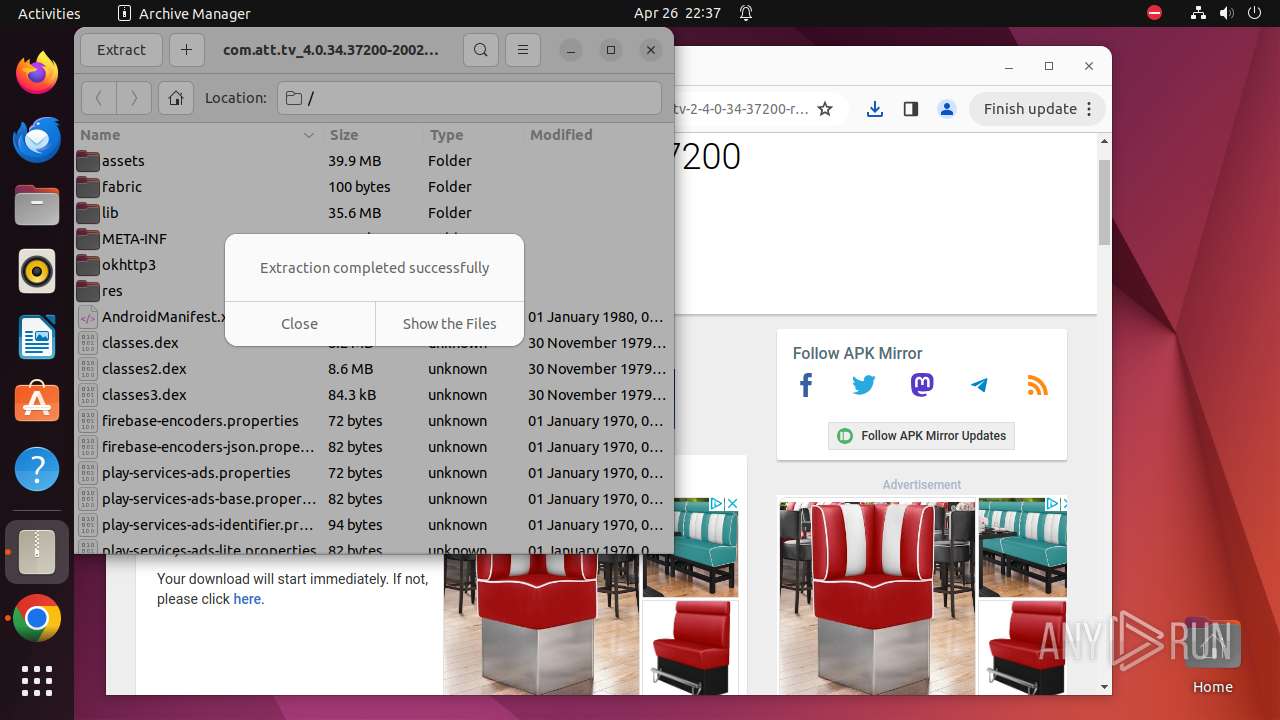The height and width of the screenshot is (720, 1280).
Task: Open APK Mirror Telegram channel
Action: pyautogui.click(x=980, y=385)
